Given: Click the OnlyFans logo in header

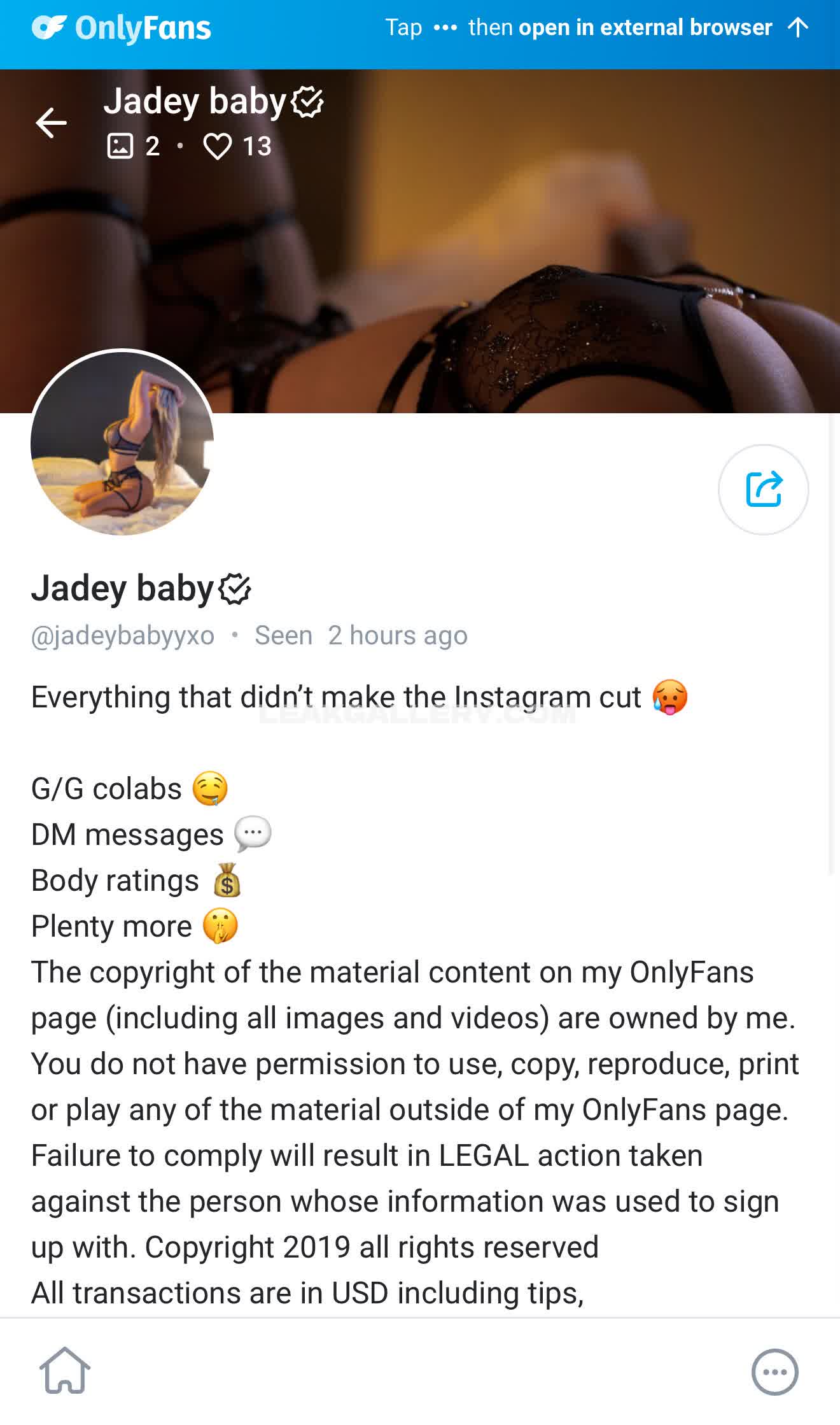Looking at the screenshot, I should coord(121,27).
